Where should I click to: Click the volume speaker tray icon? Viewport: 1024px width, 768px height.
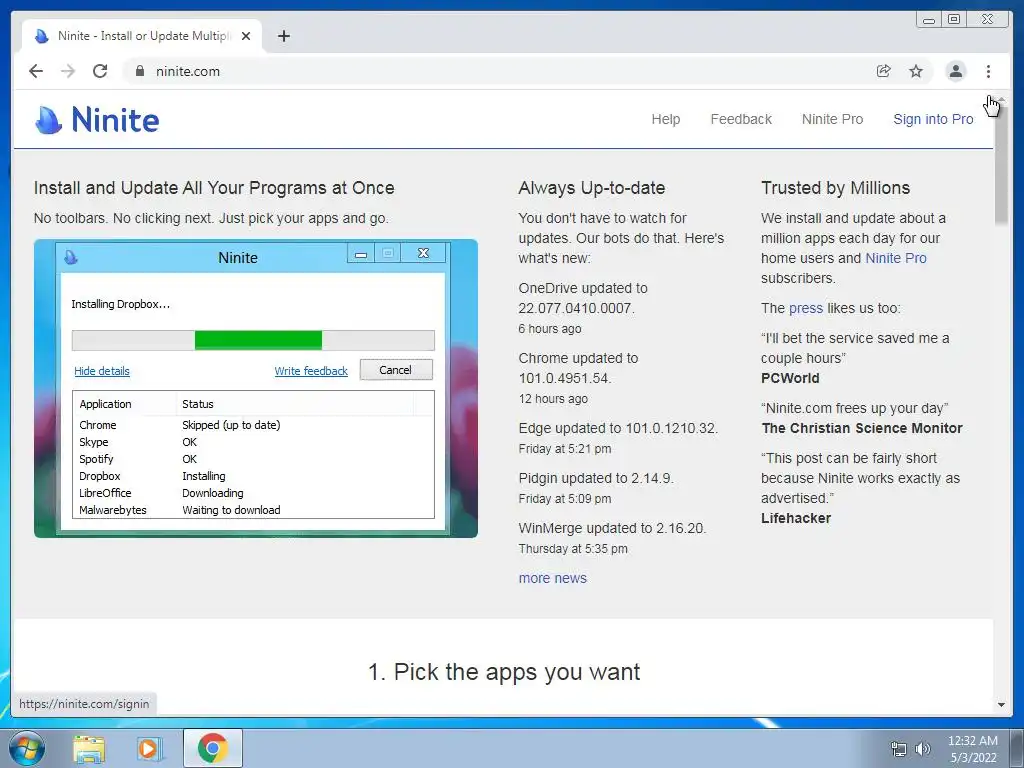tap(922, 749)
